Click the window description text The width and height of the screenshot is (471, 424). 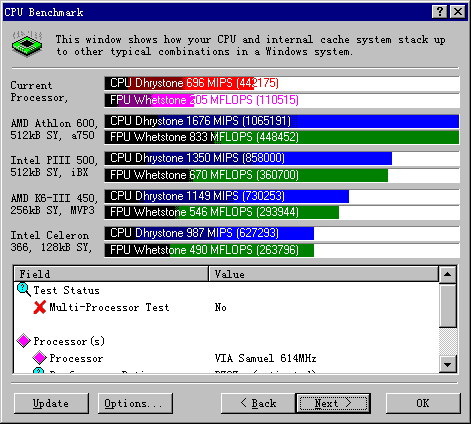[x=250, y=46]
